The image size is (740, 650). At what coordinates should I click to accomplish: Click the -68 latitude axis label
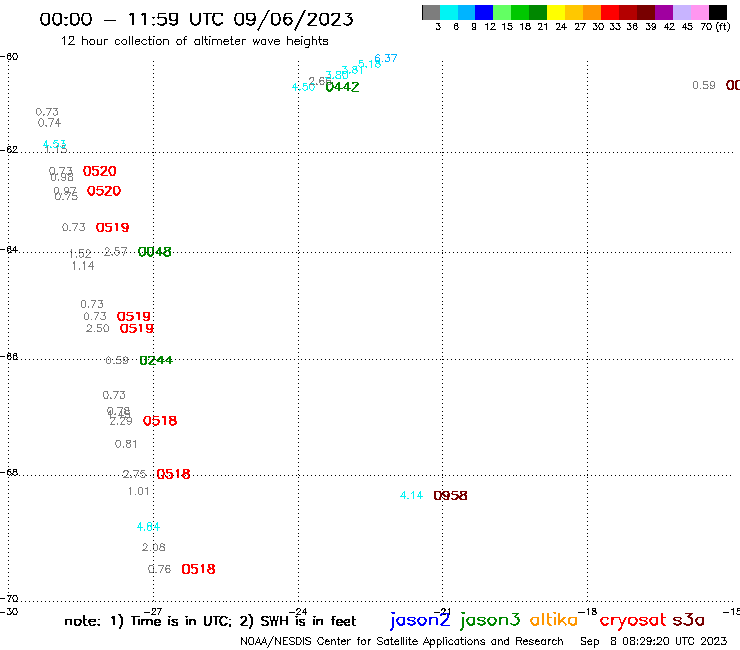[9, 472]
